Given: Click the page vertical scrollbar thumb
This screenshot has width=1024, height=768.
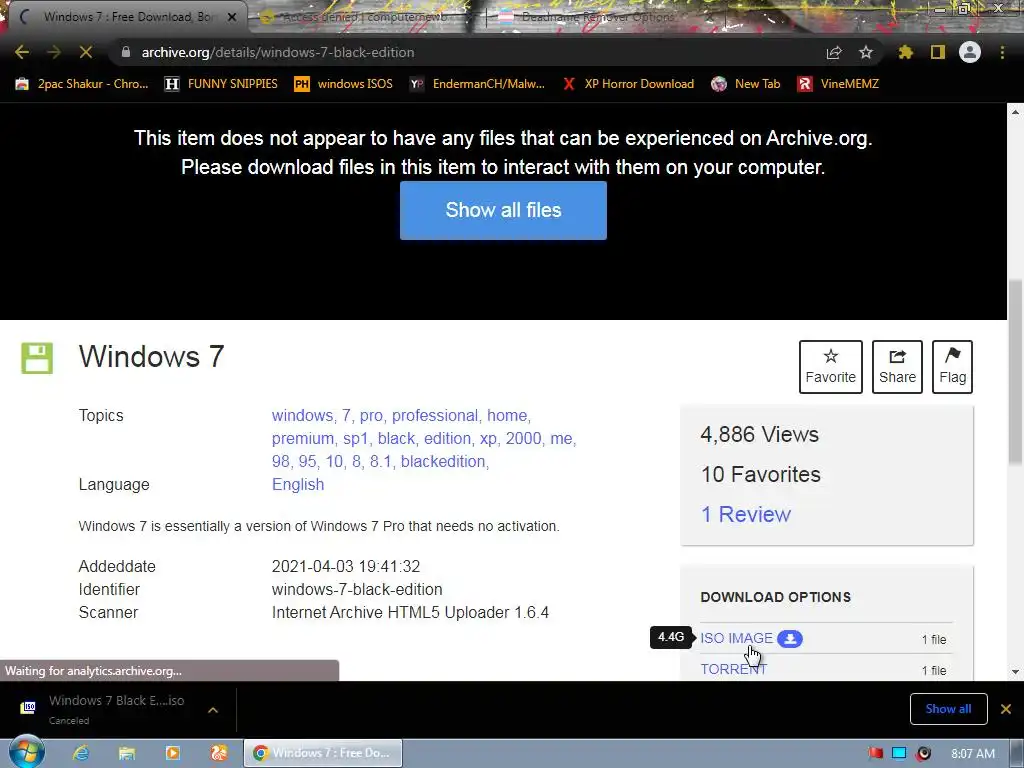Looking at the screenshot, I should [1016, 372].
